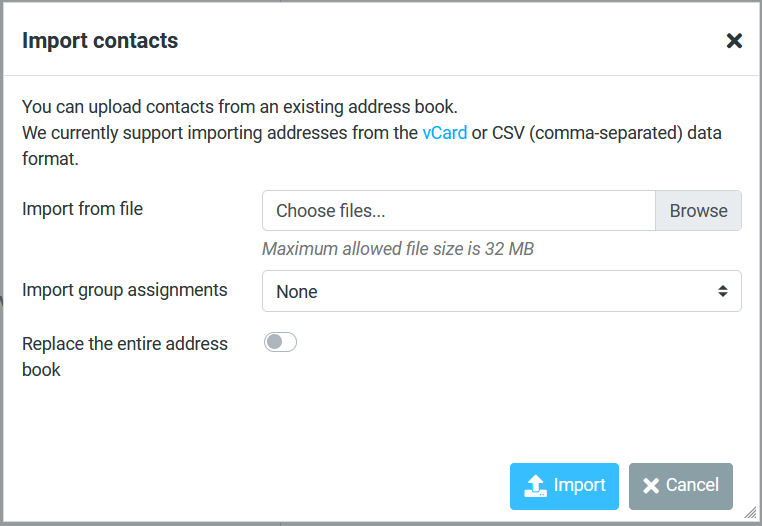
Task: Click the upload icon on Import button
Action: pyautogui.click(x=536, y=486)
